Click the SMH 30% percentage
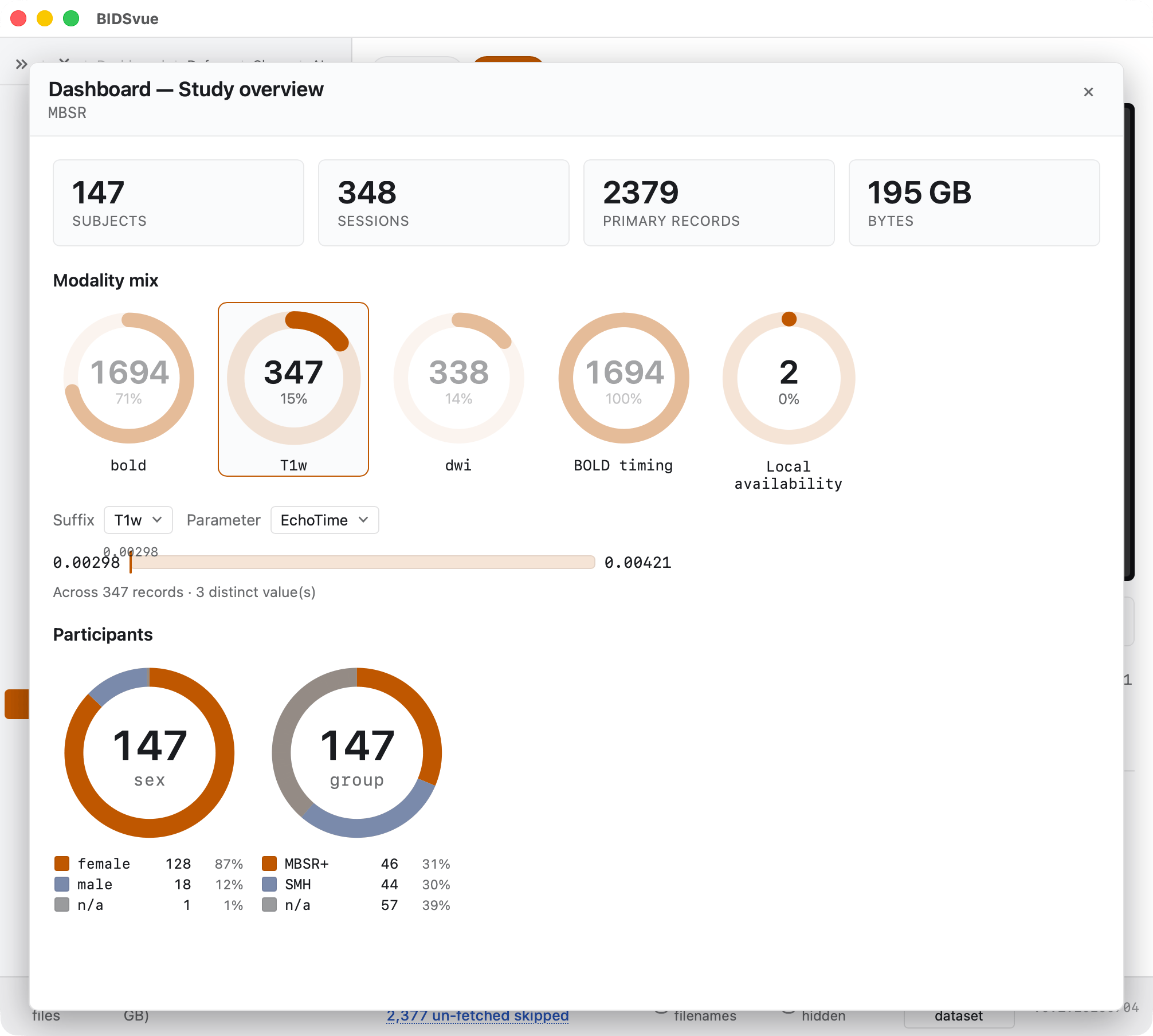Screen dimensions: 1153x1036 click(x=436, y=884)
